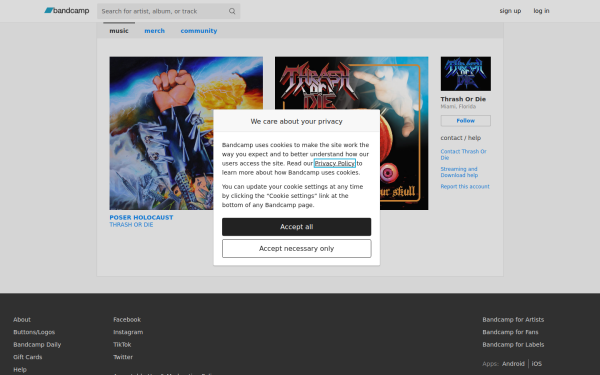Screen dimensions: 600x375
Task: Open the Android app link
Action: coord(513,364)
